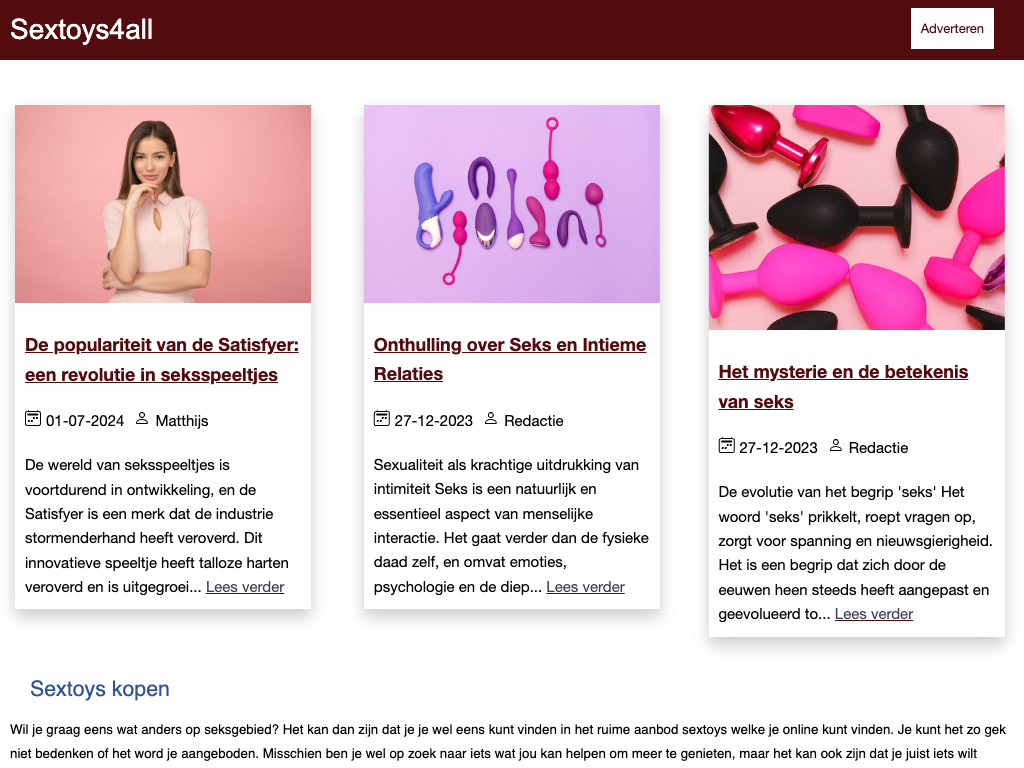Click Lees verder under the Satisfyer article
The image size is (1024, 768).
tap(245, 587)
